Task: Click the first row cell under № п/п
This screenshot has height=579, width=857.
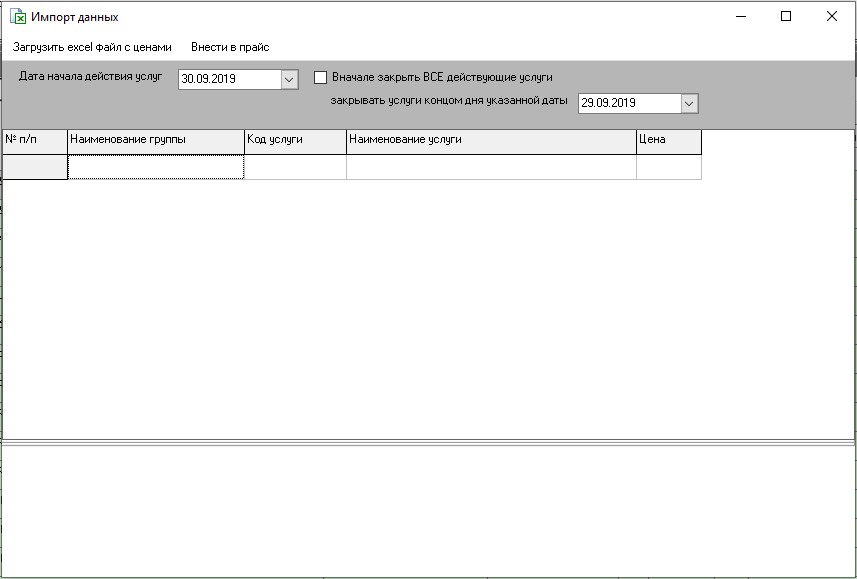Action: point(33,166)
